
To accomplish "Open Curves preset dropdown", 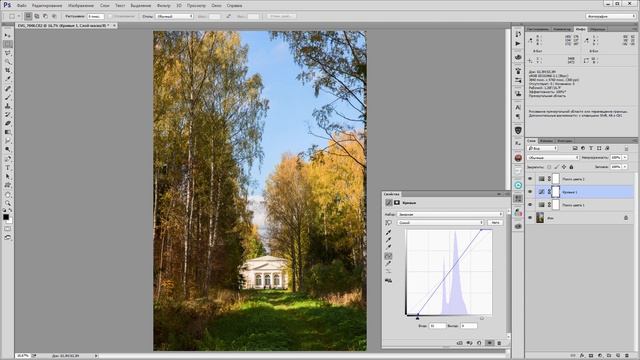I will click(x=450, y=214).
